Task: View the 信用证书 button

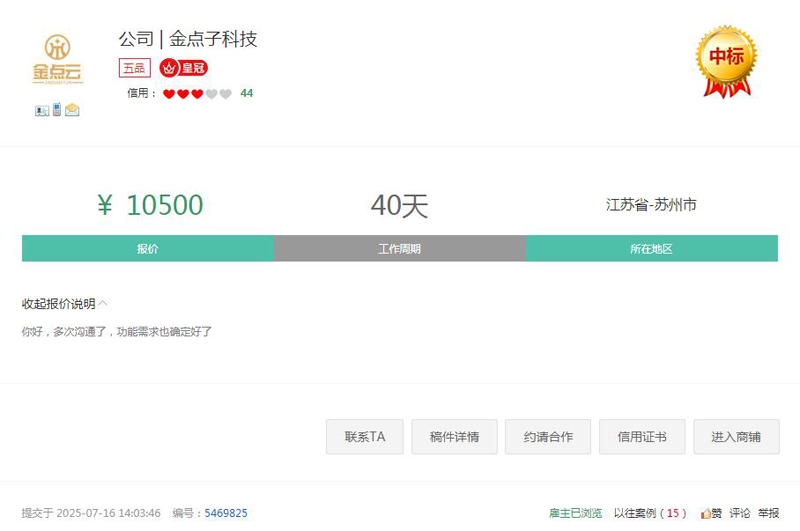Action: click(x=642, y=437)
